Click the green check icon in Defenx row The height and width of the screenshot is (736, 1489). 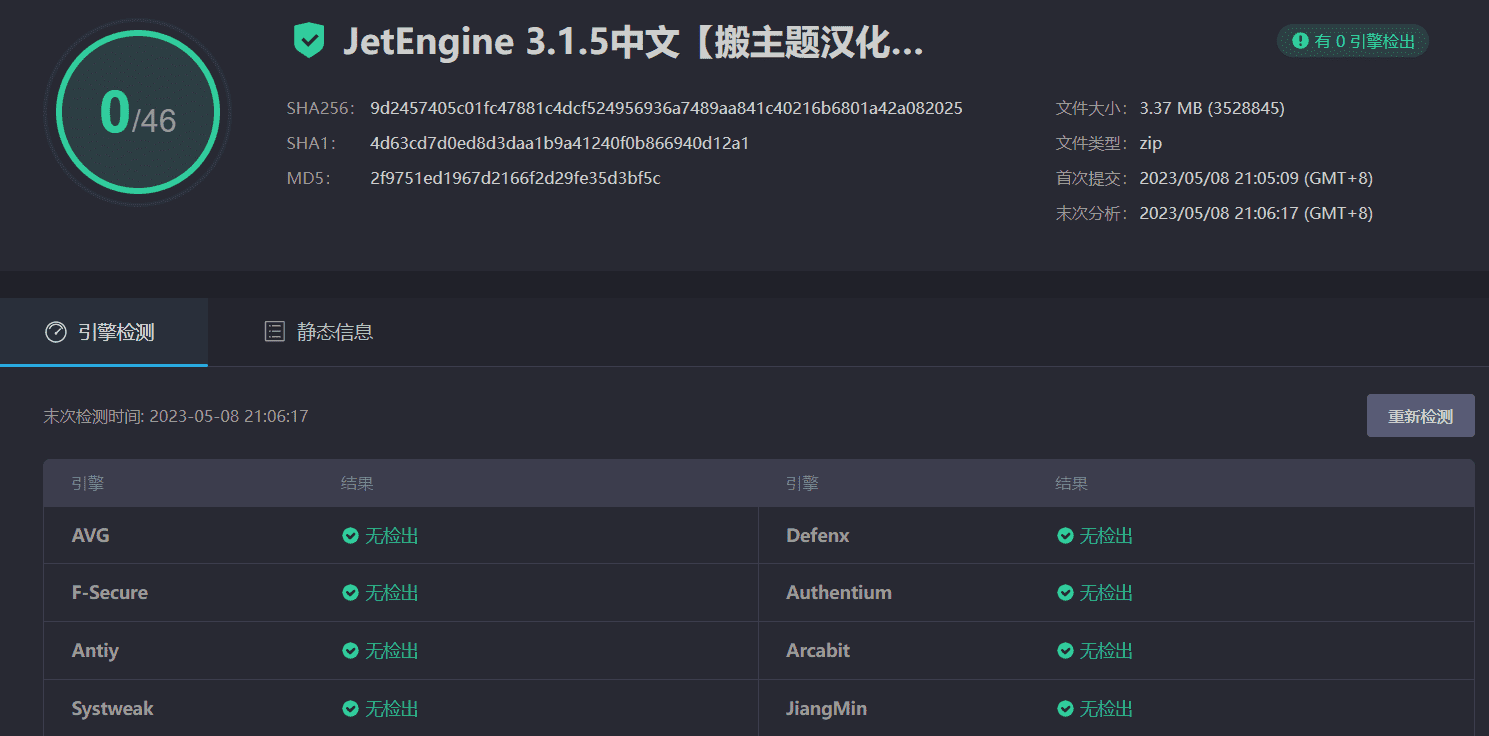[x=1065, y=536]
